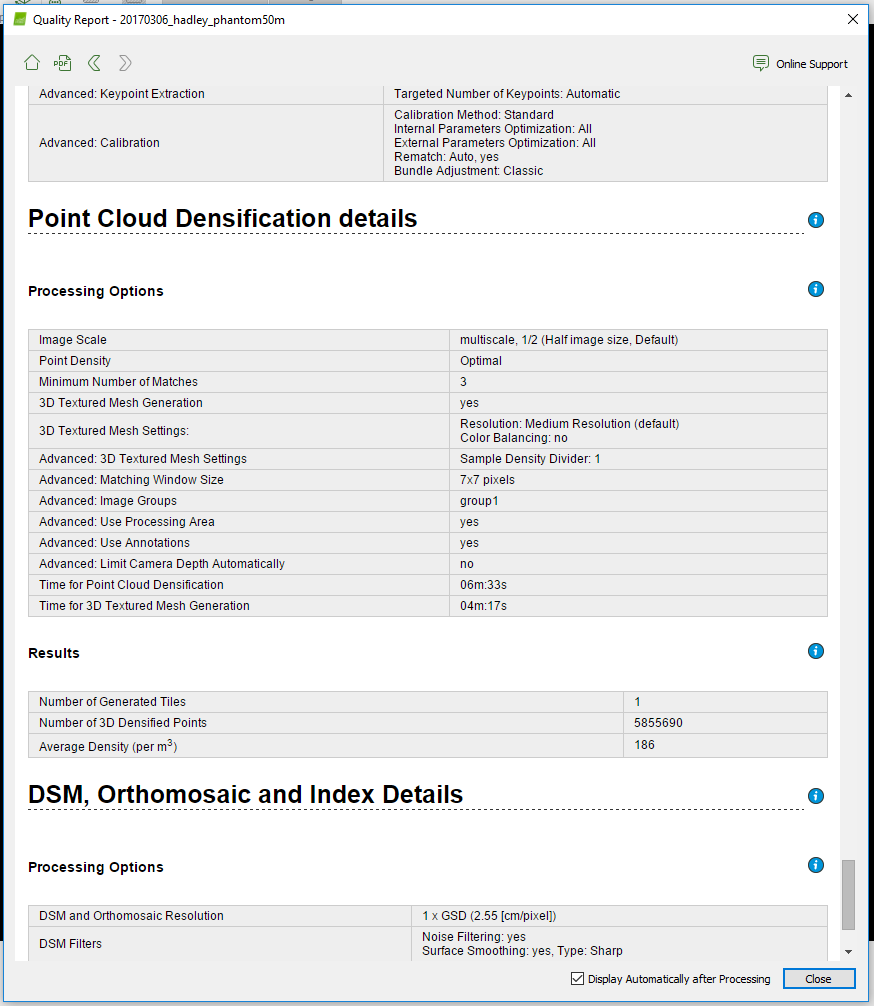Click the vertical scrollbar thumb
Screen dimensions: 874x1006
point(848,894)
